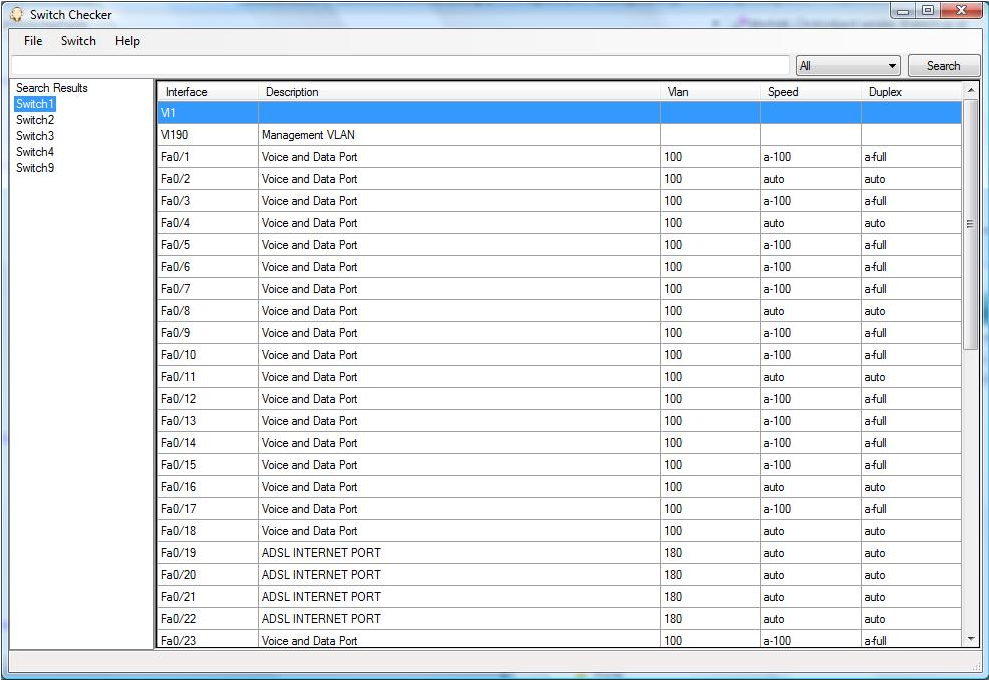989x680 pixels.
Task: Select the Fa0/15 interface cell
Action: [x=208, y=465]
